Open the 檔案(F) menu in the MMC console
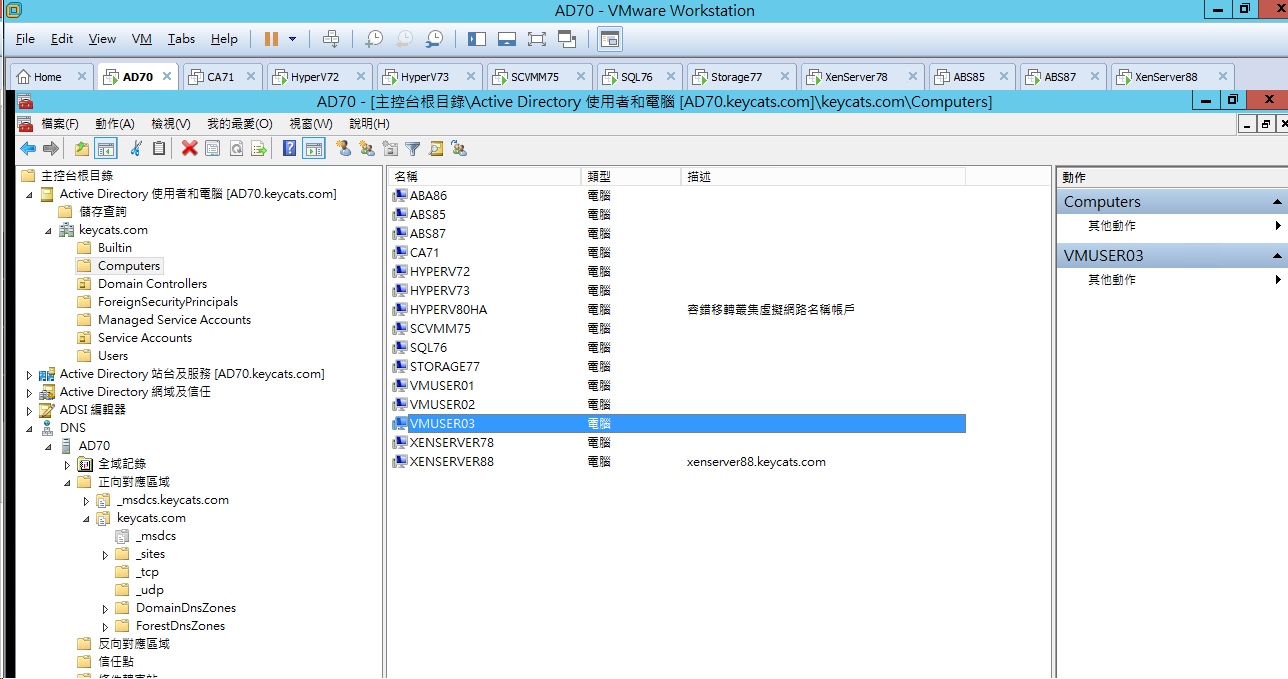 tap(60, 124)
